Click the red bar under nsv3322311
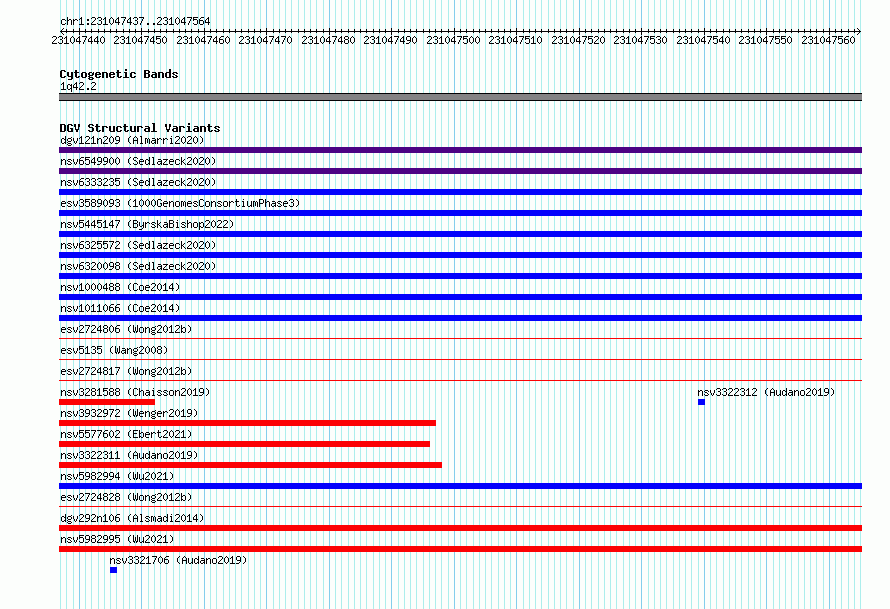This screenshot has width=890, height=609. click(x=250, y=465)
